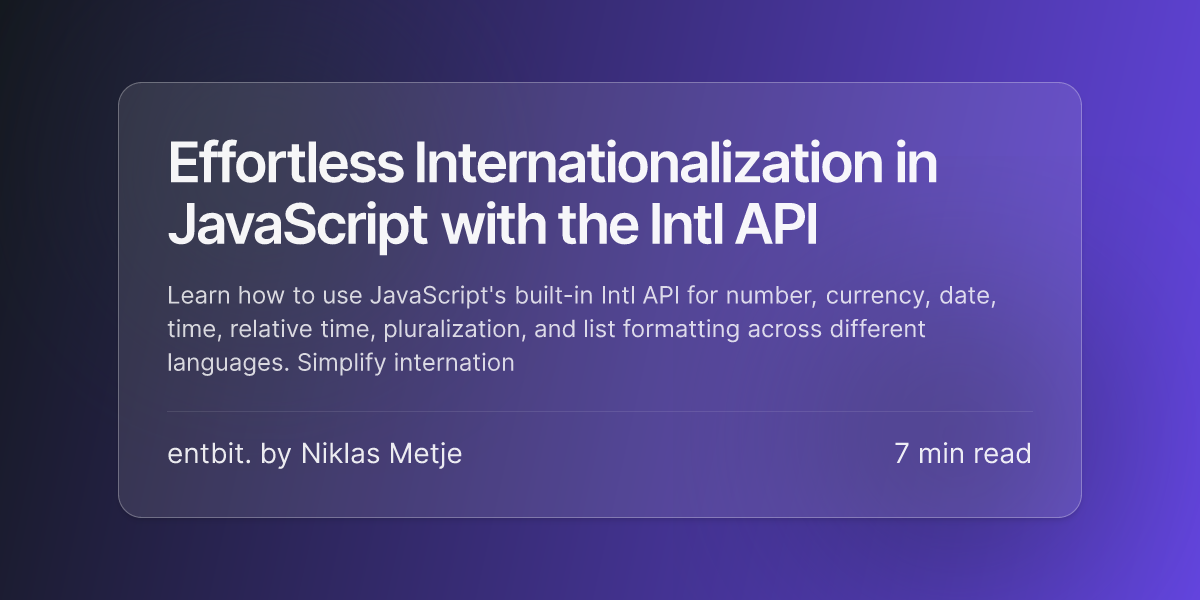This screenshot has width=1200, height=600.
Task: Click the description starting "Learn how to use JavaScript's"
Action: tap(582, 329)
